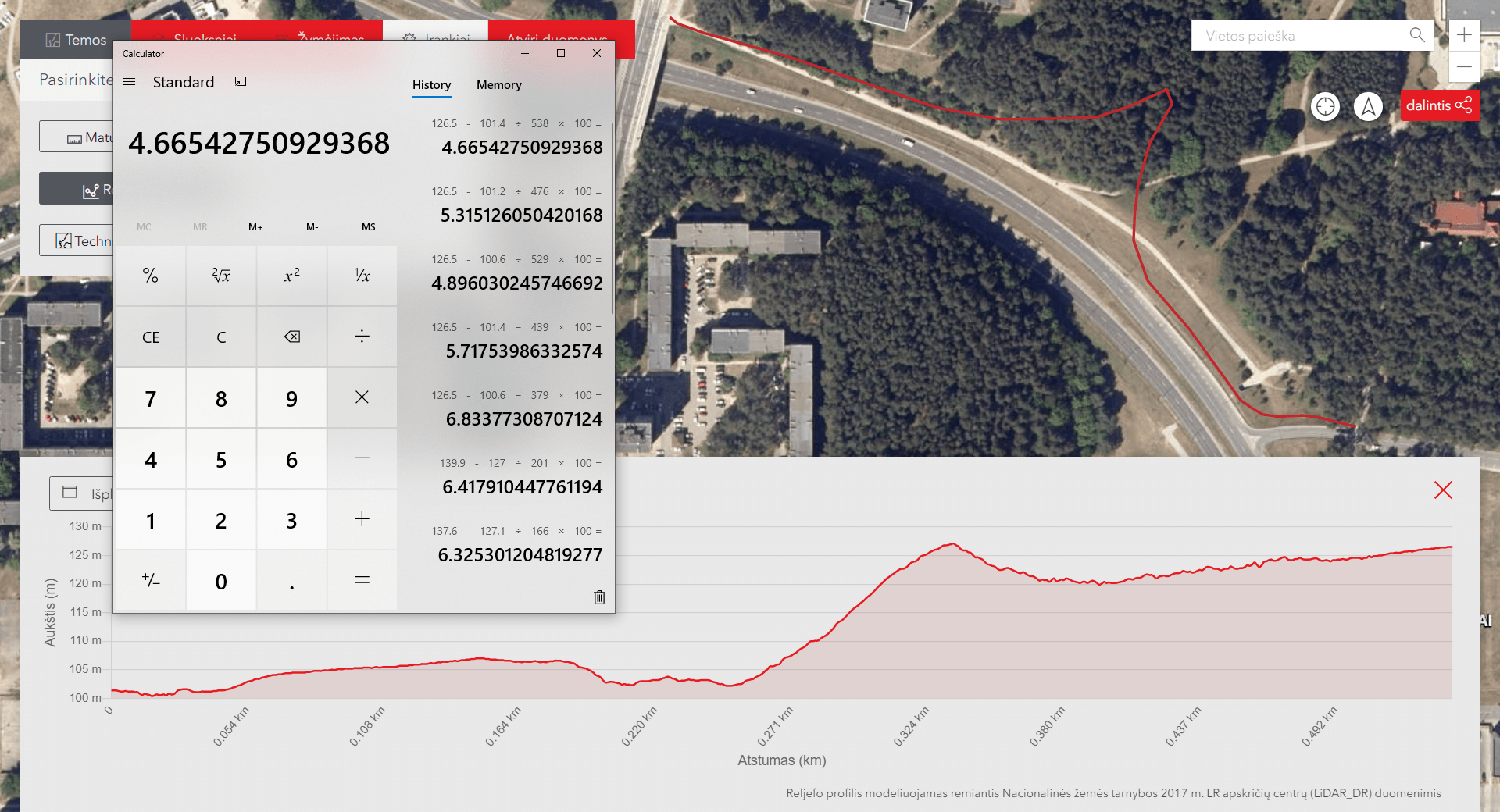Recall history result 5.315126050420168

pyautogui.click(x=521, y=215)
